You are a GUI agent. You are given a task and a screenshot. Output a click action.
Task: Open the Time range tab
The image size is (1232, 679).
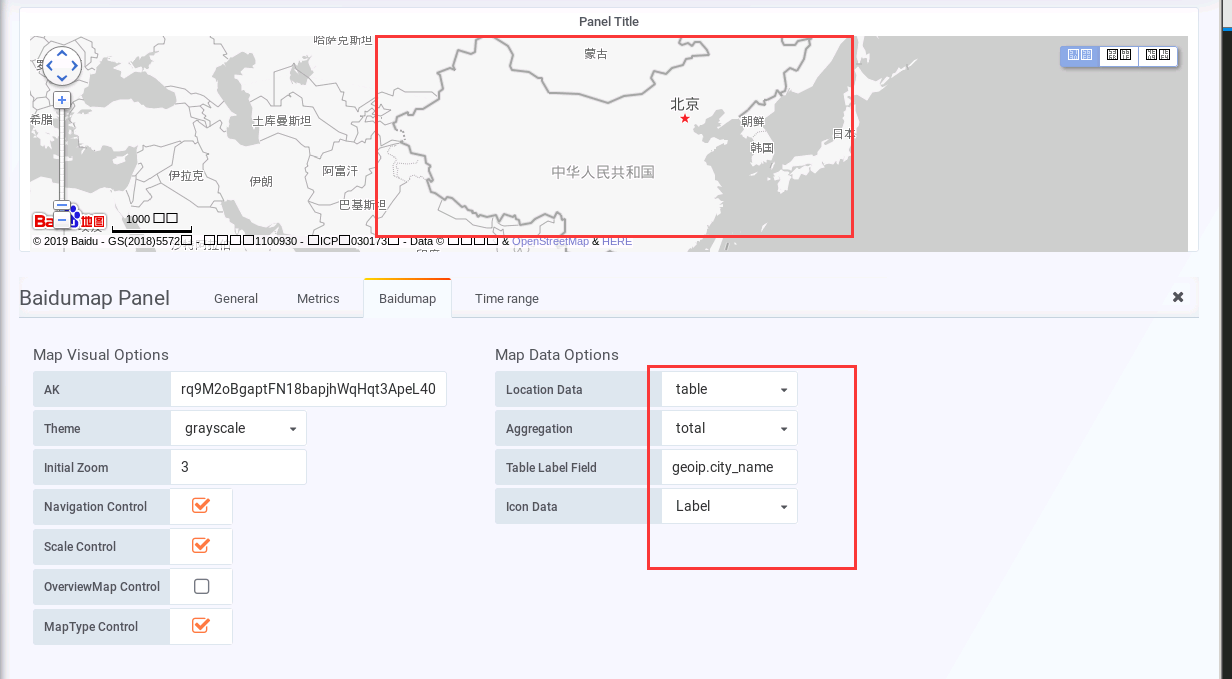[x=506, y=298]
